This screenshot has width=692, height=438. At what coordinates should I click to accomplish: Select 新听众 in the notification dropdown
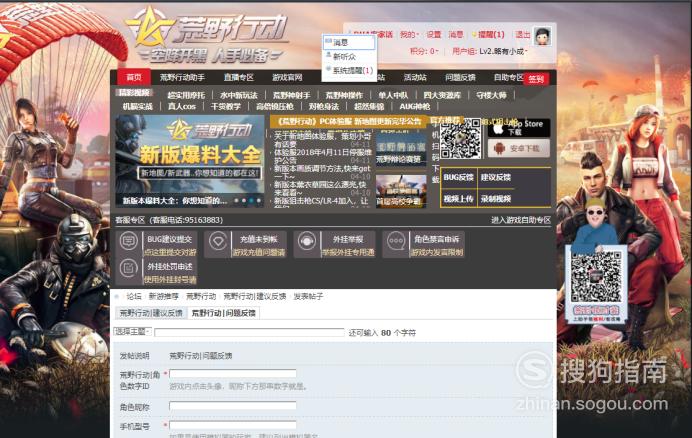349,57
